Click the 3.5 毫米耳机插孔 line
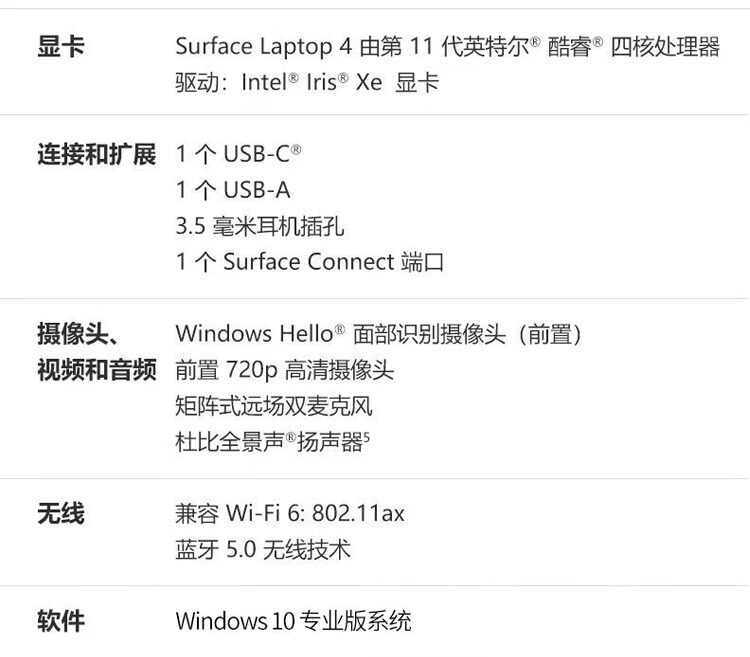 [x=259, y=226]
